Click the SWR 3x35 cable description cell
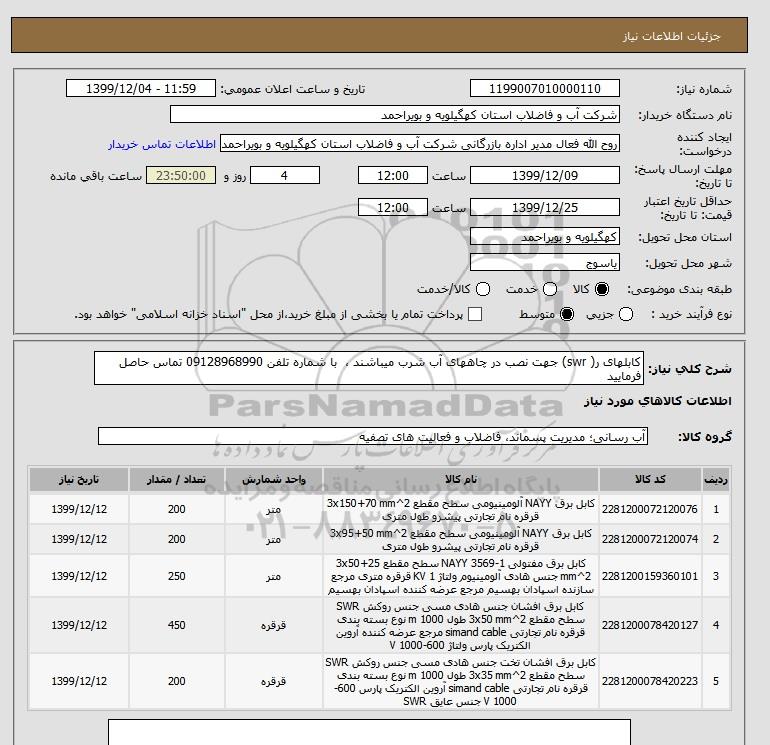Viewport: 770px width, 745px height. tap(461, 681)
